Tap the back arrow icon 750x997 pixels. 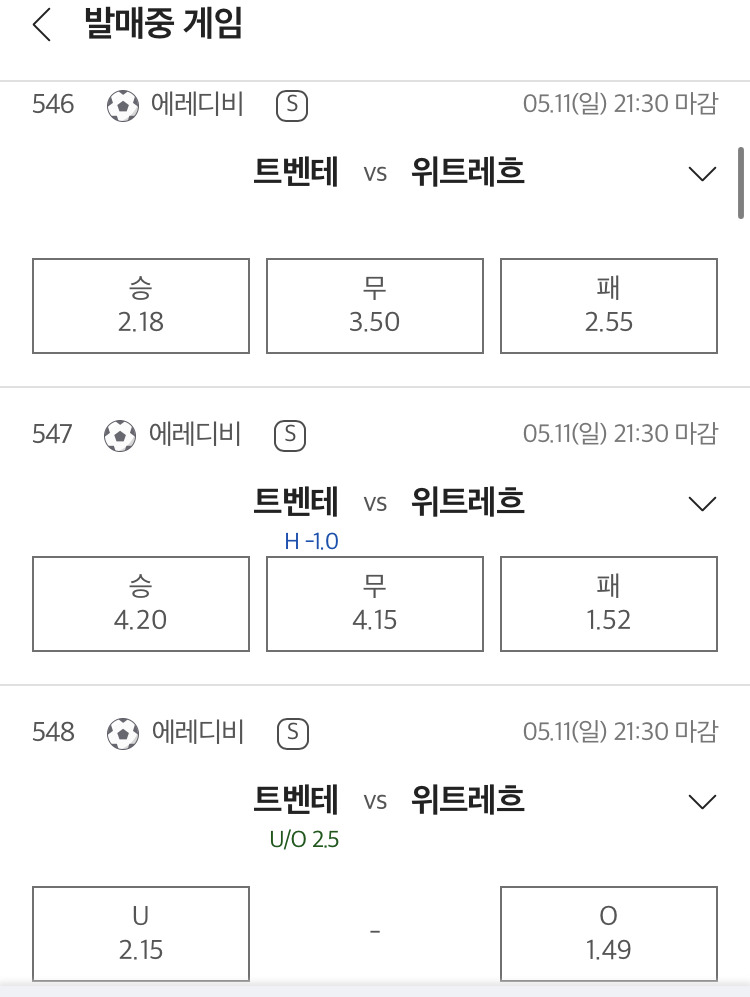41,25
